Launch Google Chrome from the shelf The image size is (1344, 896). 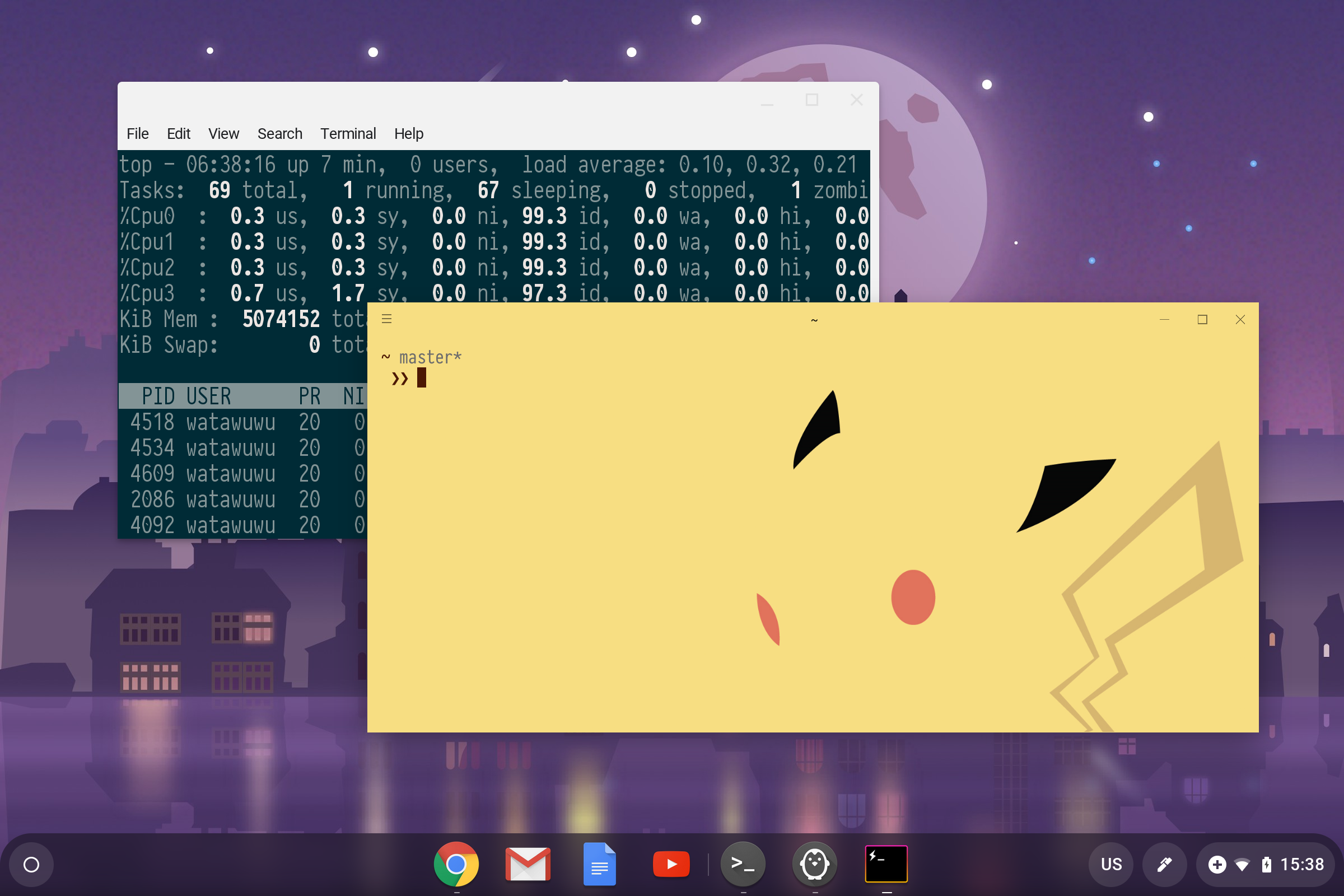(456, 864)
